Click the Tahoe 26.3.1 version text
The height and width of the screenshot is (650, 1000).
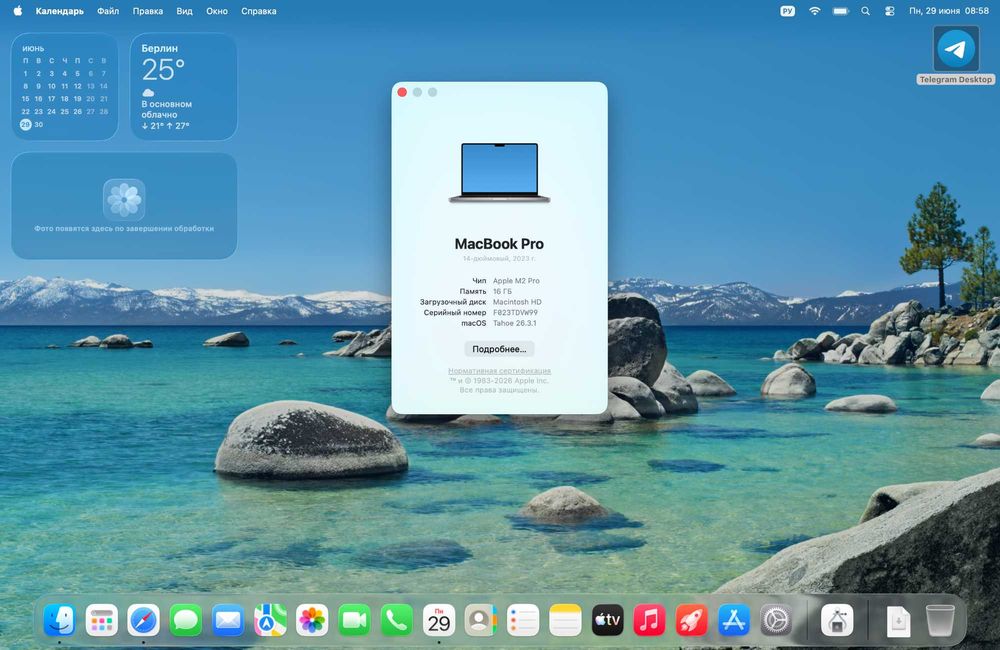[515, 323]
